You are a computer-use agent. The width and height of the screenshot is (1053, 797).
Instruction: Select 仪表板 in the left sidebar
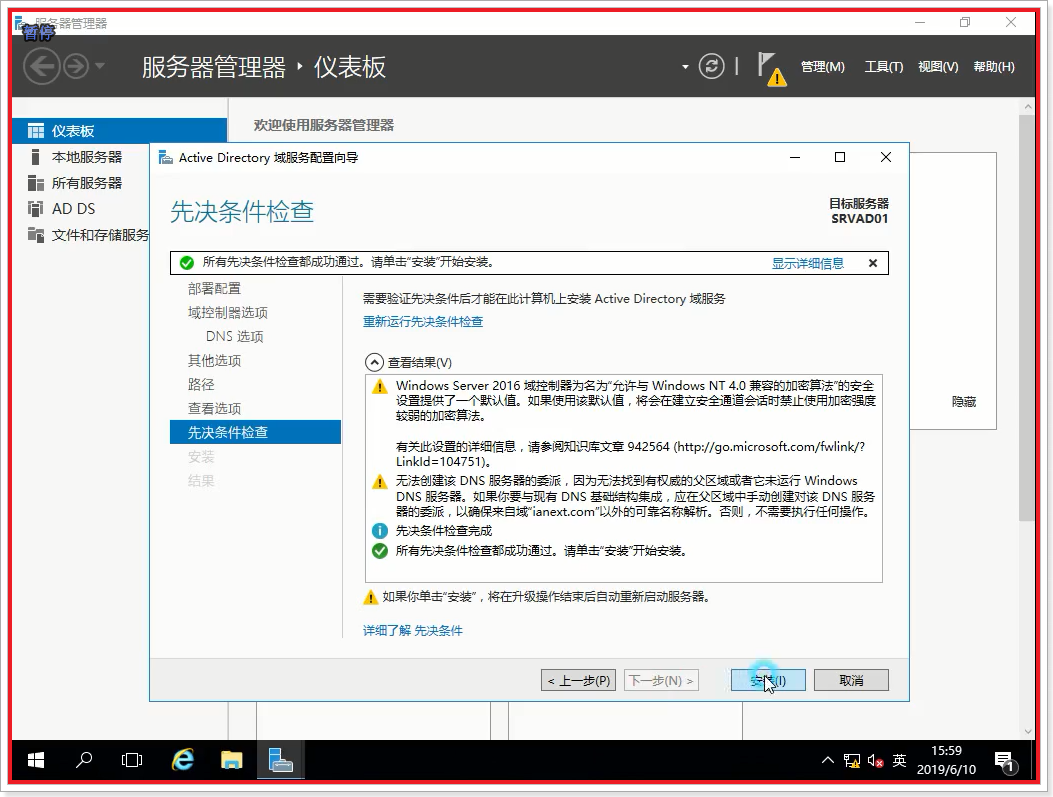(x=120, y=131)
